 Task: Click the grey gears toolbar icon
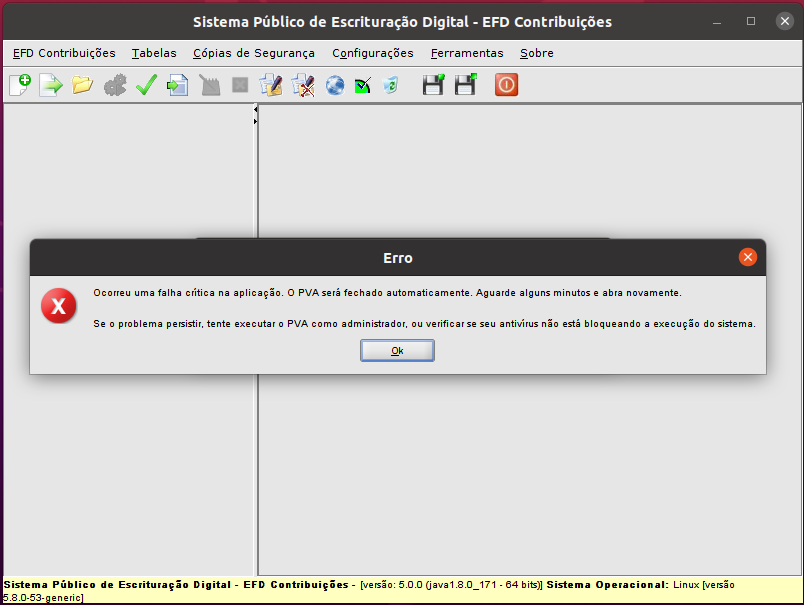(115, 85)
